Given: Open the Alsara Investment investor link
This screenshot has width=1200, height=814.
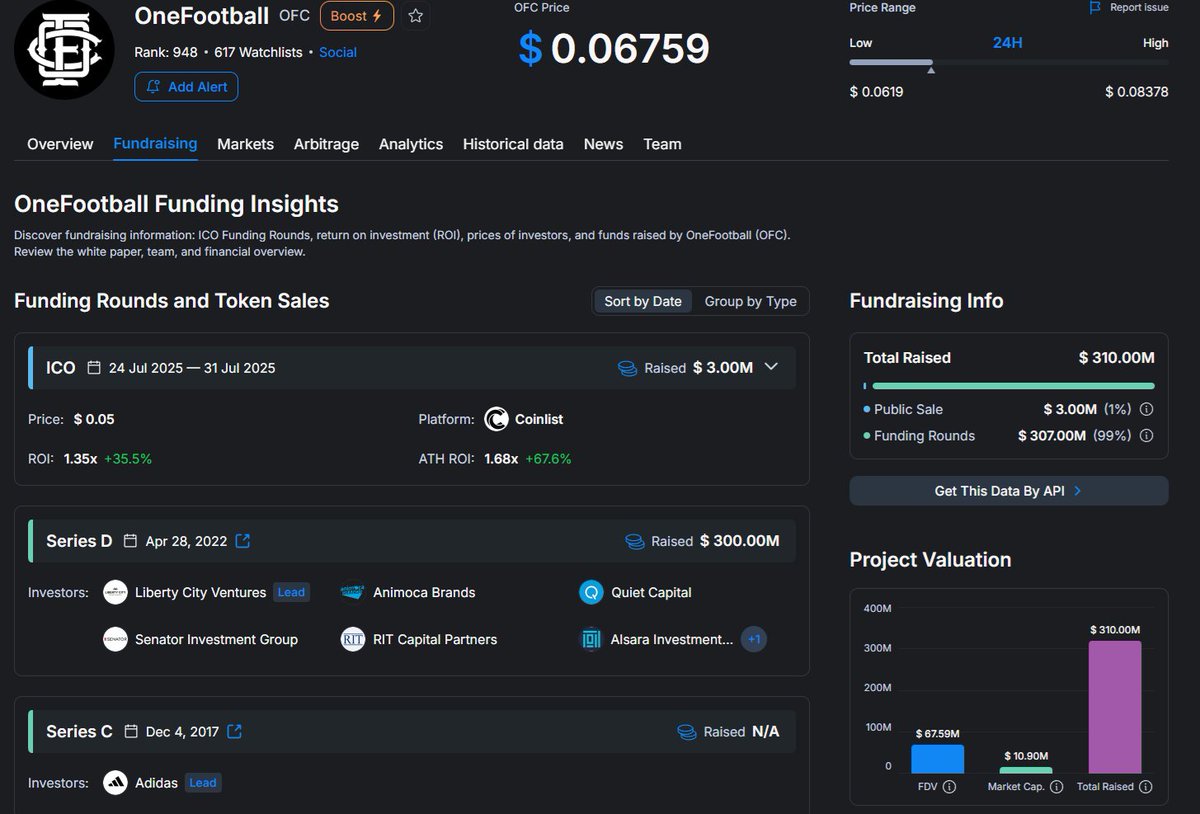Looking at the screenshot, I should pyautogui.click(x=672, y=639).
